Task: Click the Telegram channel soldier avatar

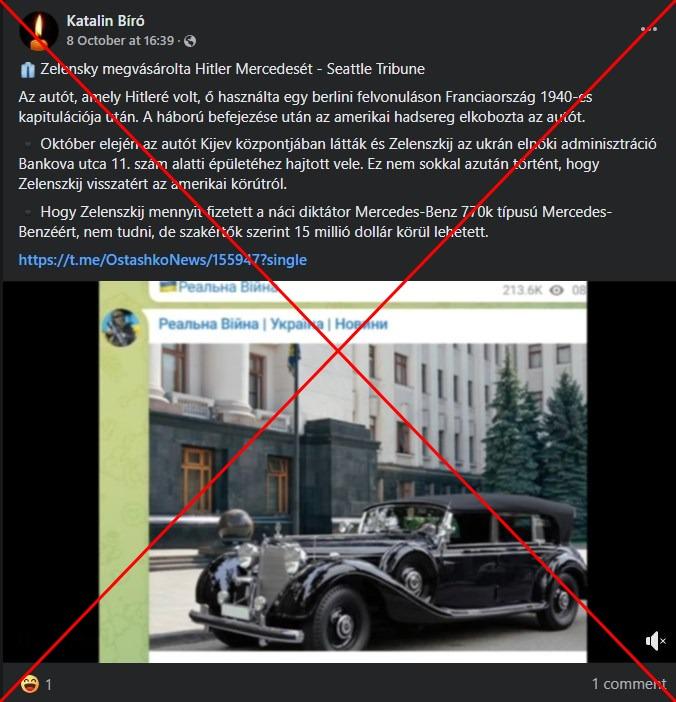Action: coord(120,327)
